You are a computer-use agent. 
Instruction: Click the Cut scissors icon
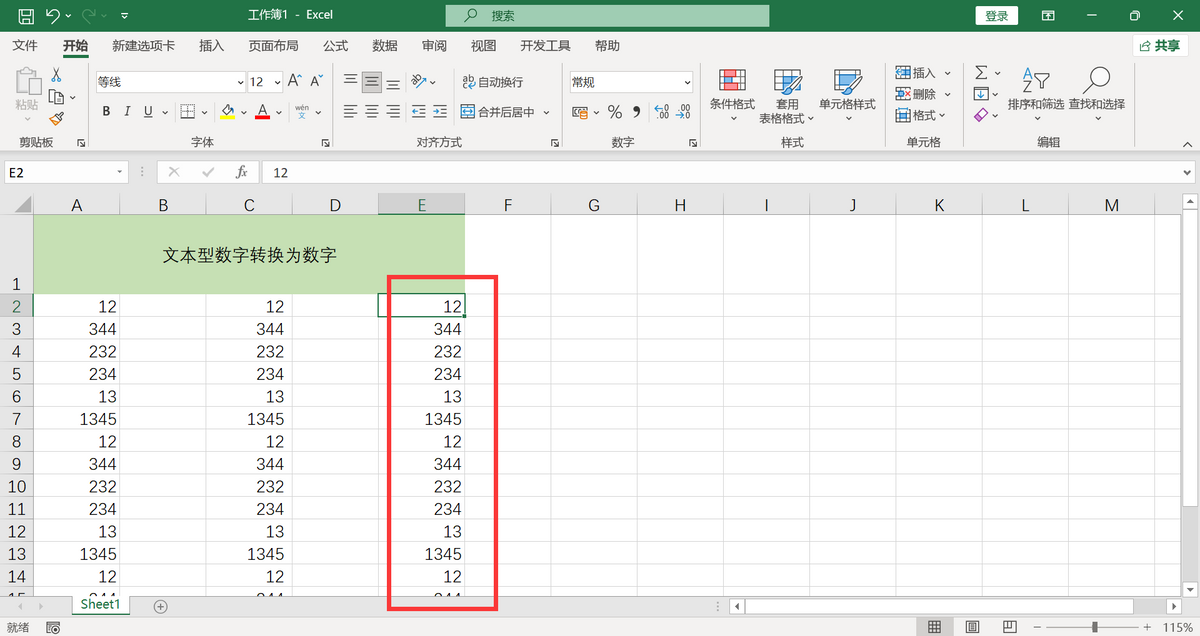[56, 75]
